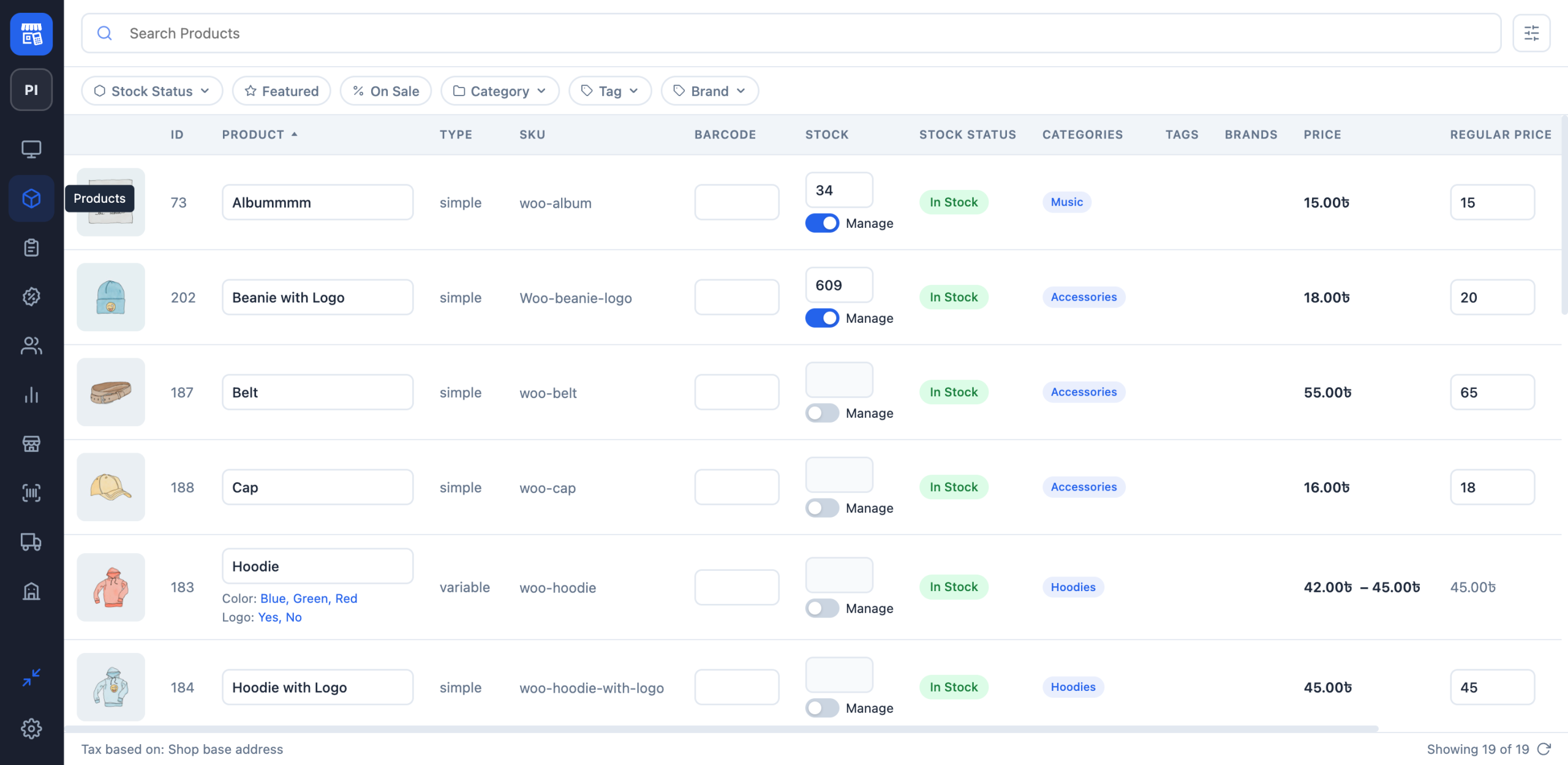Enable Manage stock for Cap
The image size is (1568, 765).
pos(822,508)
